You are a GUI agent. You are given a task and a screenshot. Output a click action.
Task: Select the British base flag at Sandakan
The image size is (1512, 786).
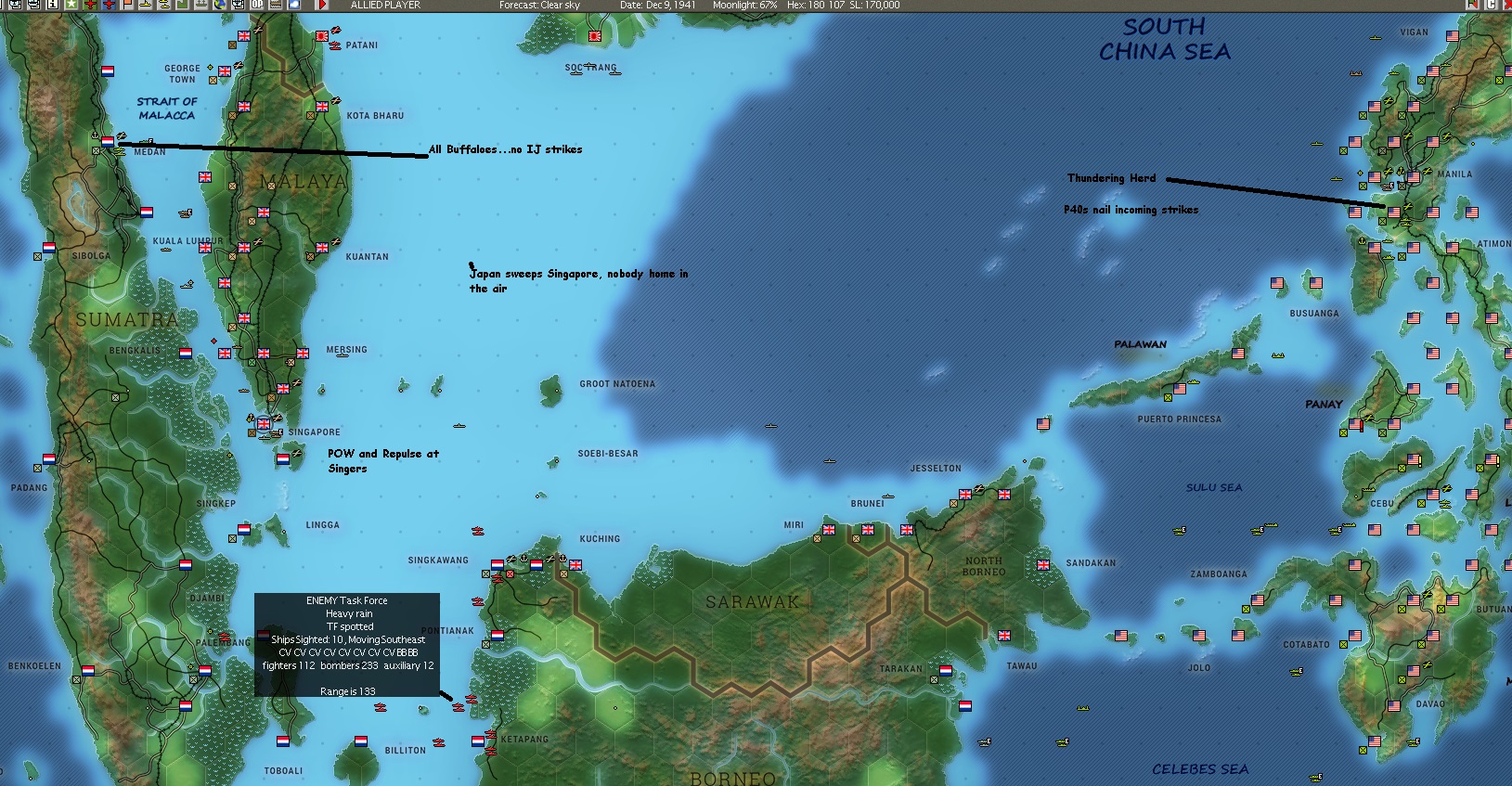coord(1042,565)
